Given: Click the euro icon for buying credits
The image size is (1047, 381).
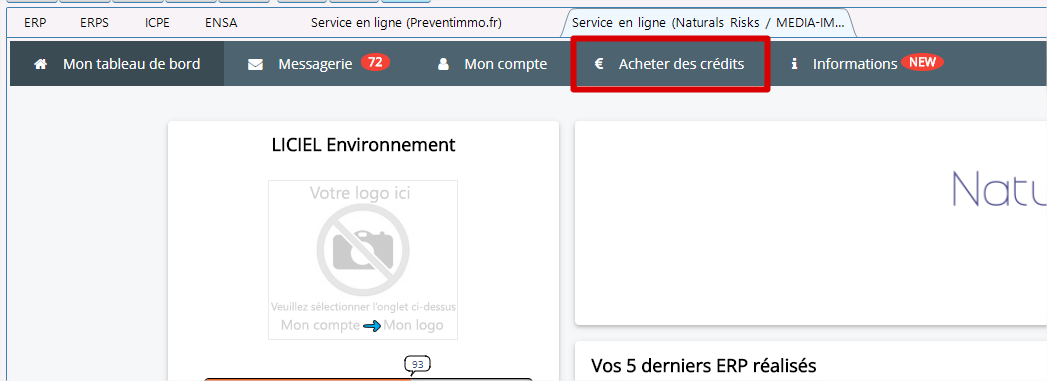Looking at the screenshot, I should click(x=599, y=65).
